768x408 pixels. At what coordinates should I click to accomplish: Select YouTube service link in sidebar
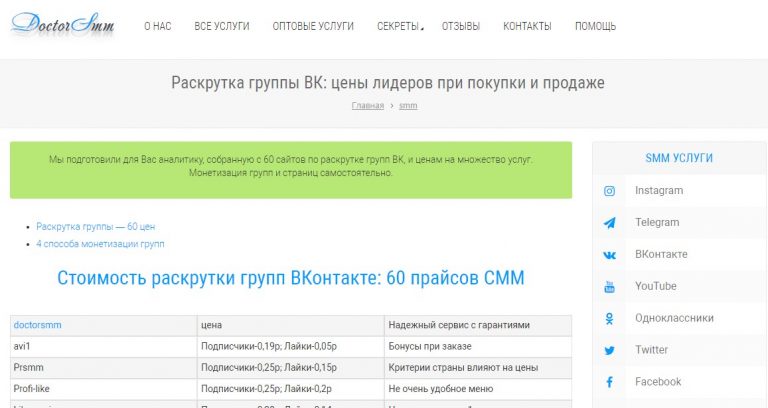pyautogui.click(x=656, y=286)
